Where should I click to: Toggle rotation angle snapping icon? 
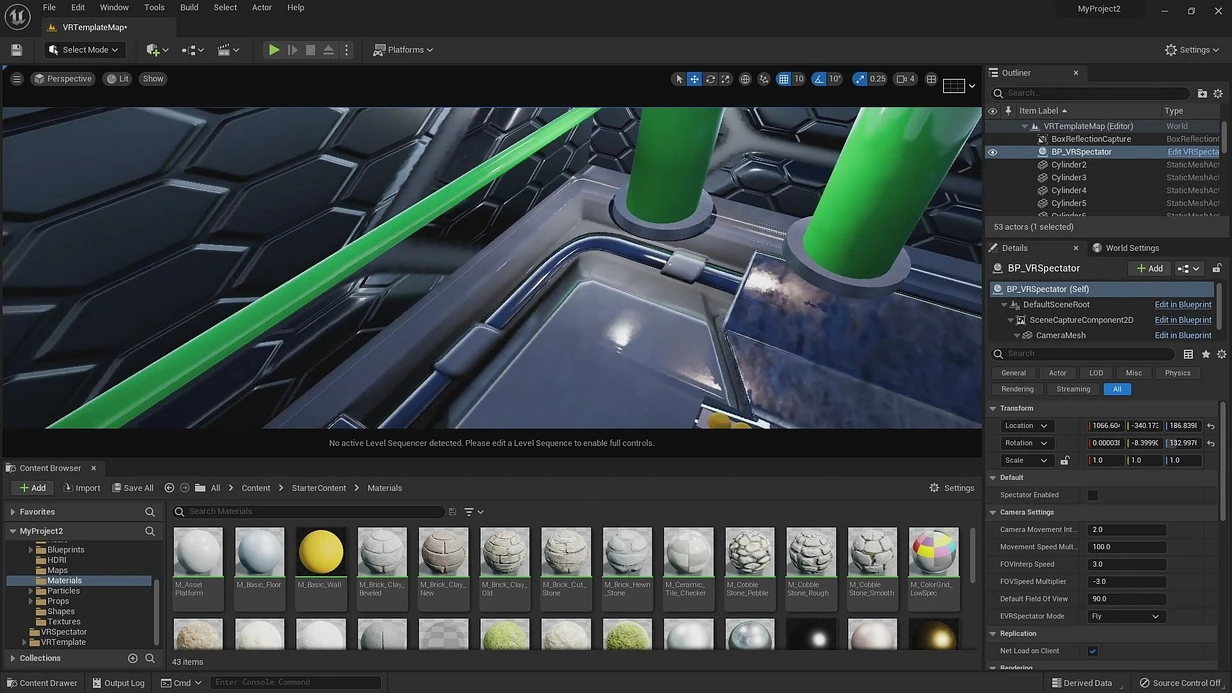click(x=819, y=79)
